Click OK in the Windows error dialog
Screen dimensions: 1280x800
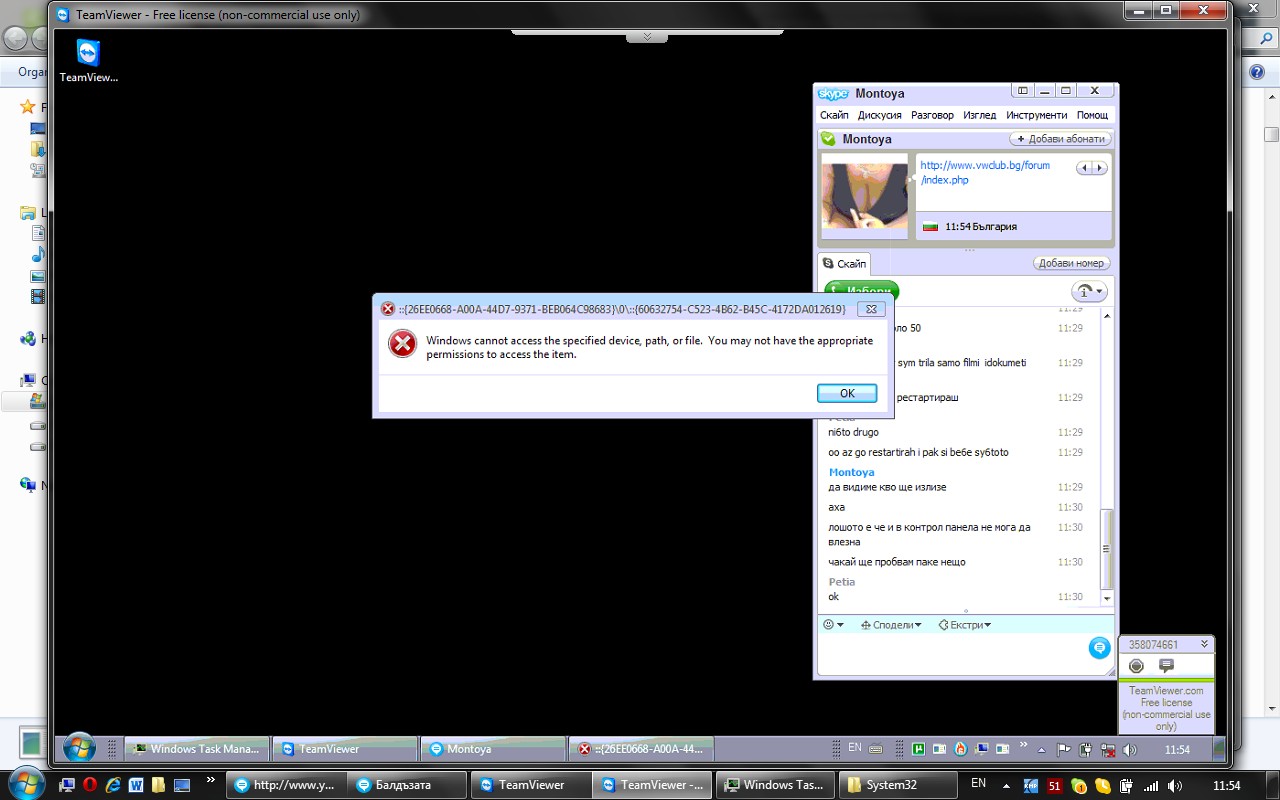[x=846, y=393]
